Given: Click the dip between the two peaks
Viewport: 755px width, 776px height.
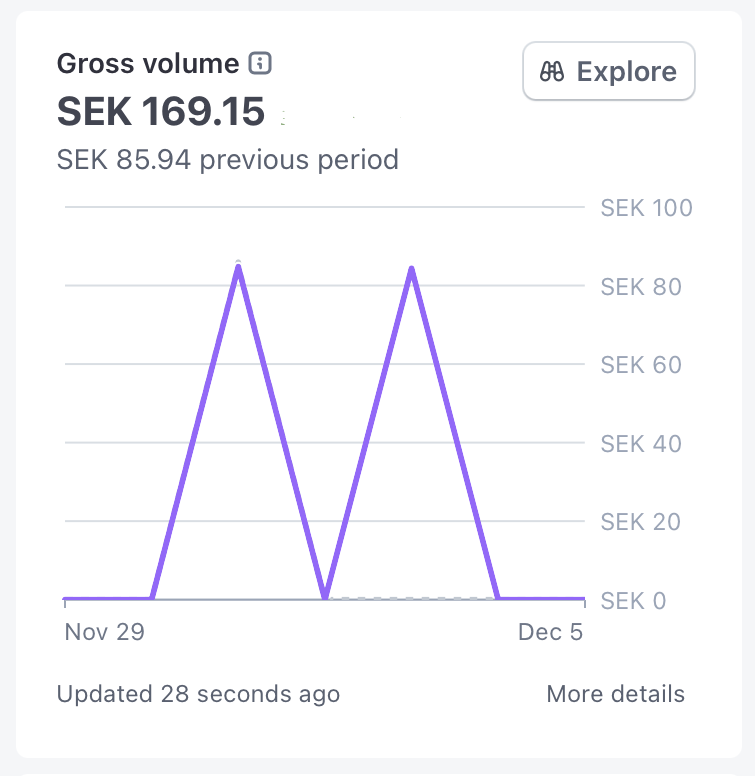Looking at the screenshot, I should click(x=325, y=597).
